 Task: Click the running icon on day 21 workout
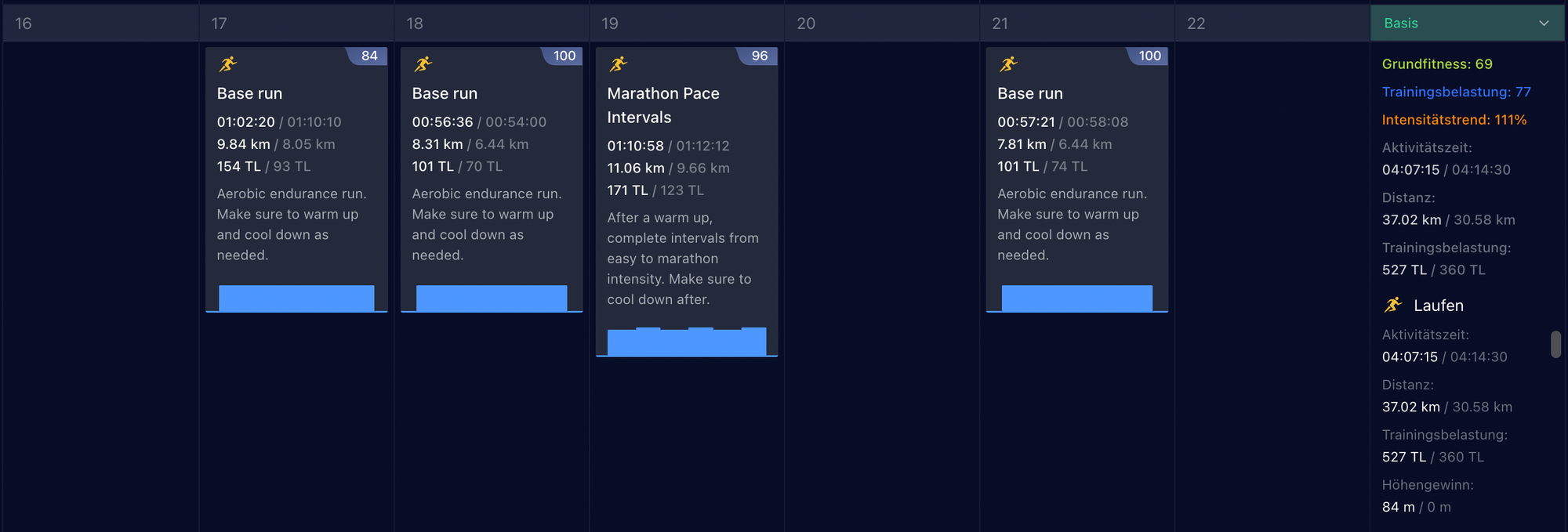[x=1008, y=64]
